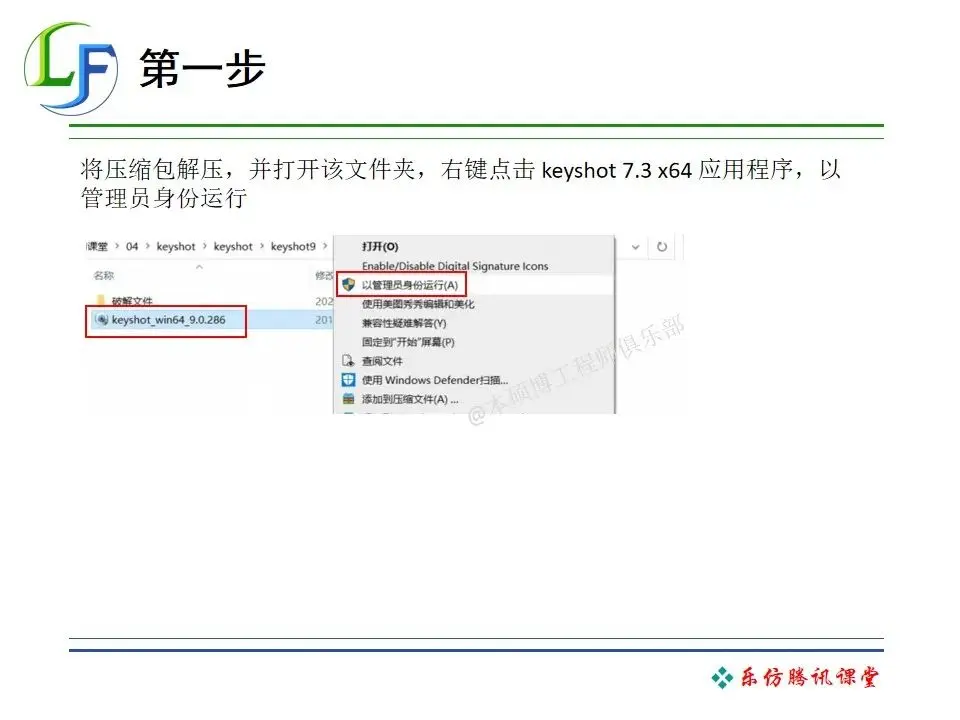Click the yellow folder icon of 破解文件

coord(101,301)
